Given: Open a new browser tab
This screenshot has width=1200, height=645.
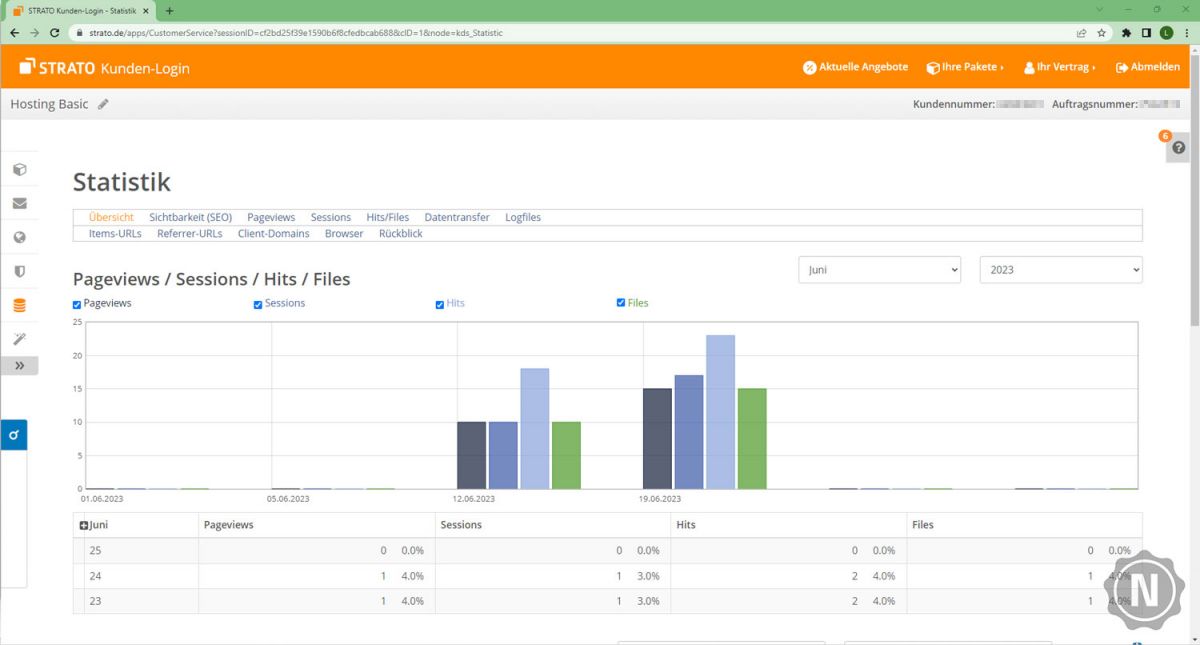Looking at the screenshot, I should point(169,10).
